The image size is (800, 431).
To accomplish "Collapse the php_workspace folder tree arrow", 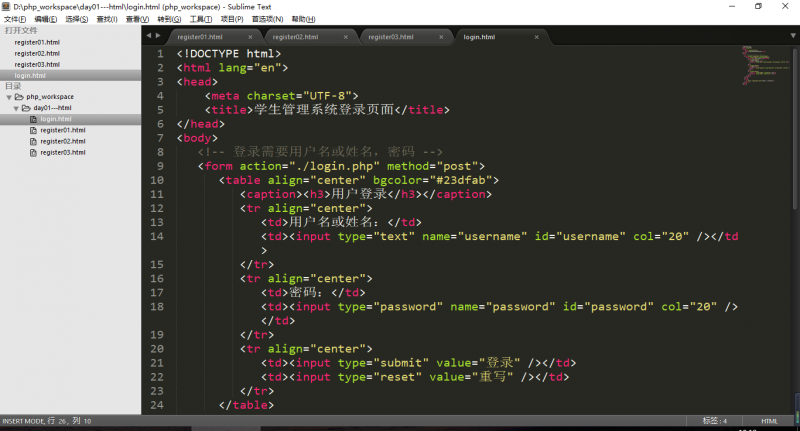I will tap(8, 97).
